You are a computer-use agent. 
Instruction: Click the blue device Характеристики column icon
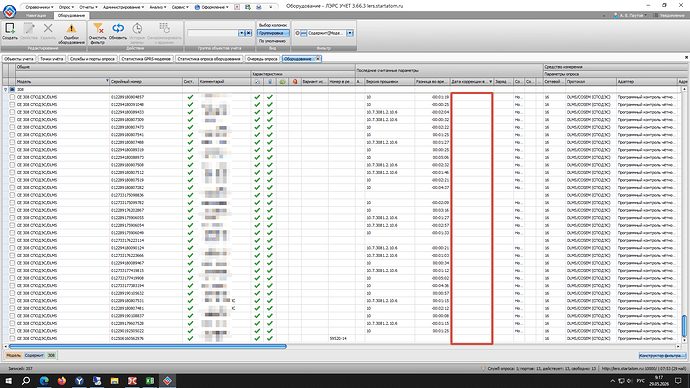coord(270,82)
